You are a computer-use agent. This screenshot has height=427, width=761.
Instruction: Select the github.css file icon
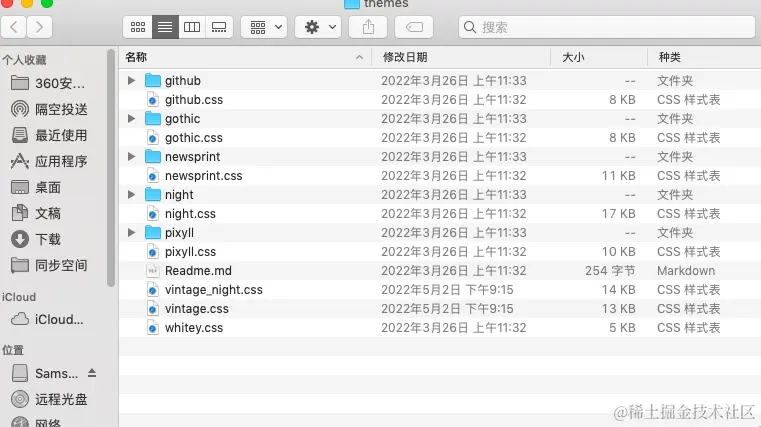pyautogui.click(x=153, y=99)
